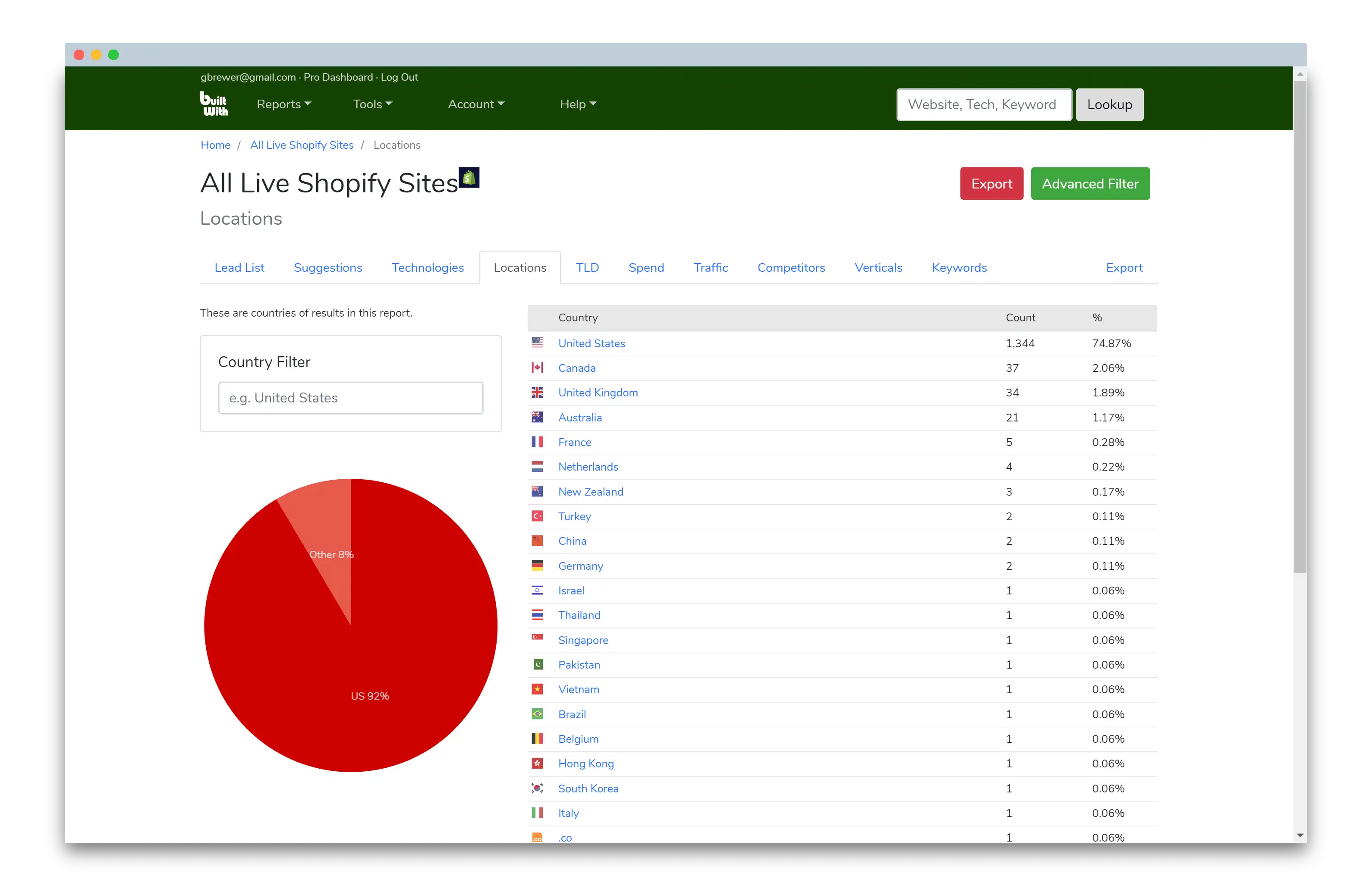Click the Germany flag icon
This screenshot has width=1372, height=886.
click(x=537, y=566)
